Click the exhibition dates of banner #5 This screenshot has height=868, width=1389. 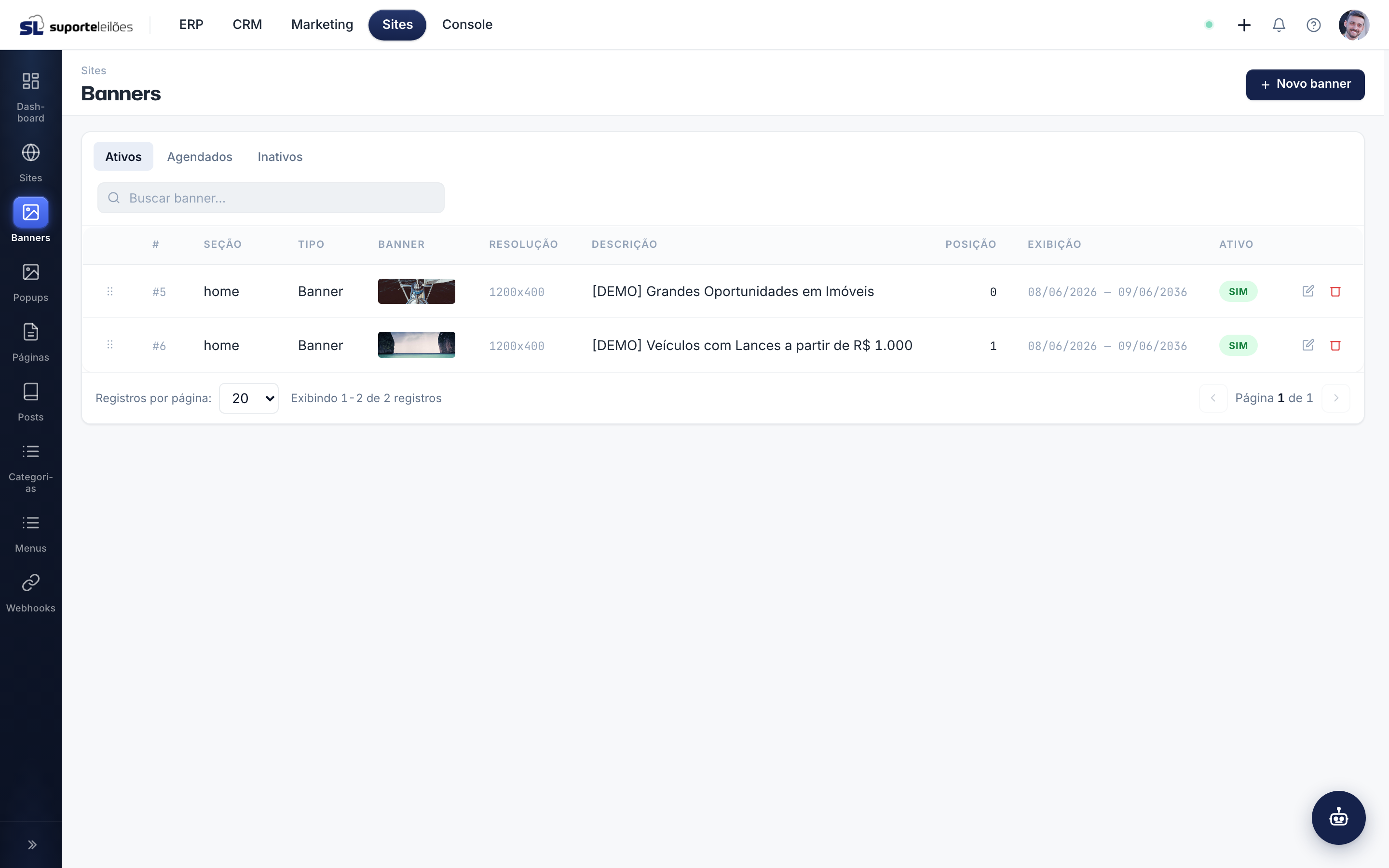point(1107,292)
